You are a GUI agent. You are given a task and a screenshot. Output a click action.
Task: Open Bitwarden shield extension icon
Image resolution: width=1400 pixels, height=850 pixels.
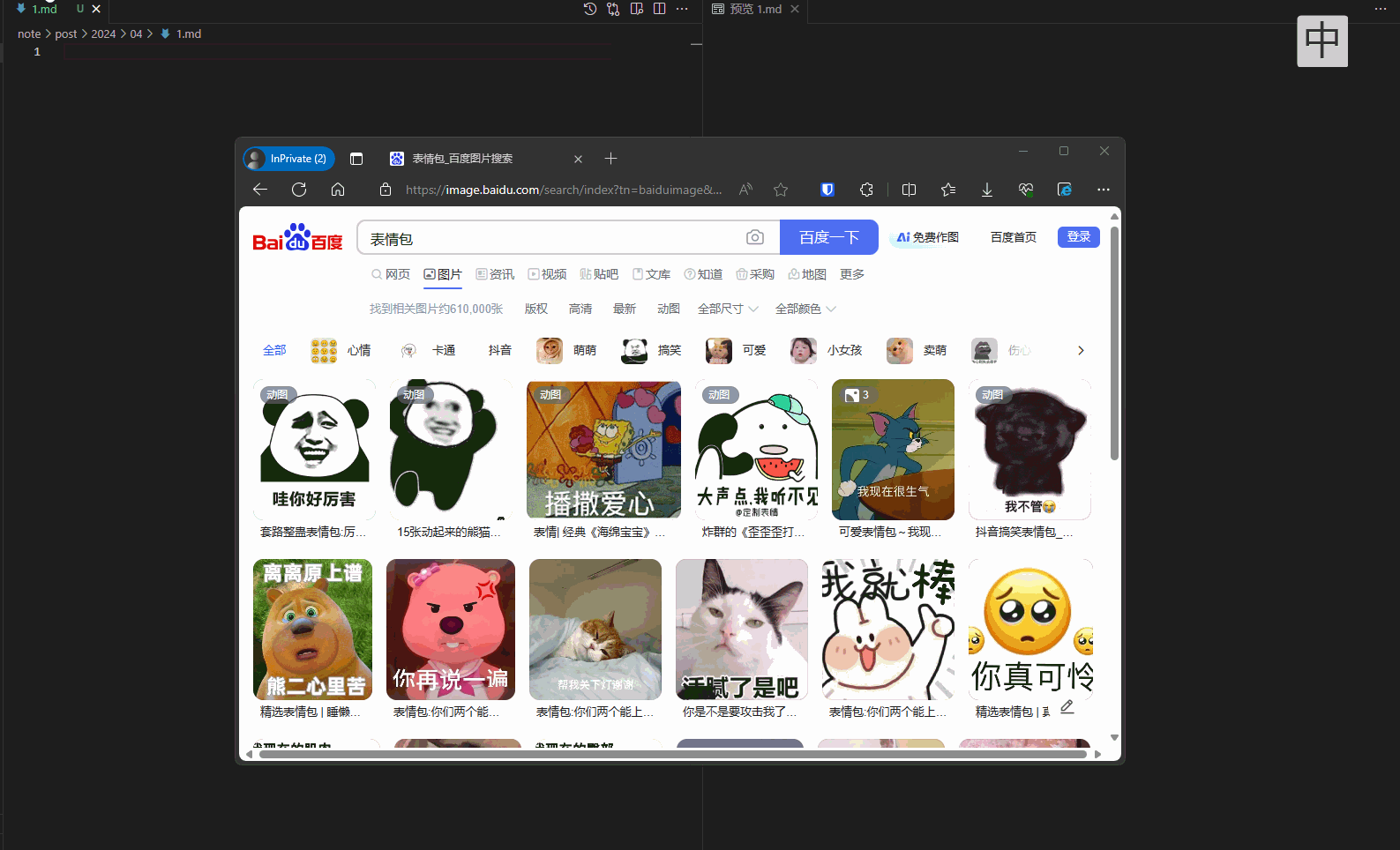(827, 190)
